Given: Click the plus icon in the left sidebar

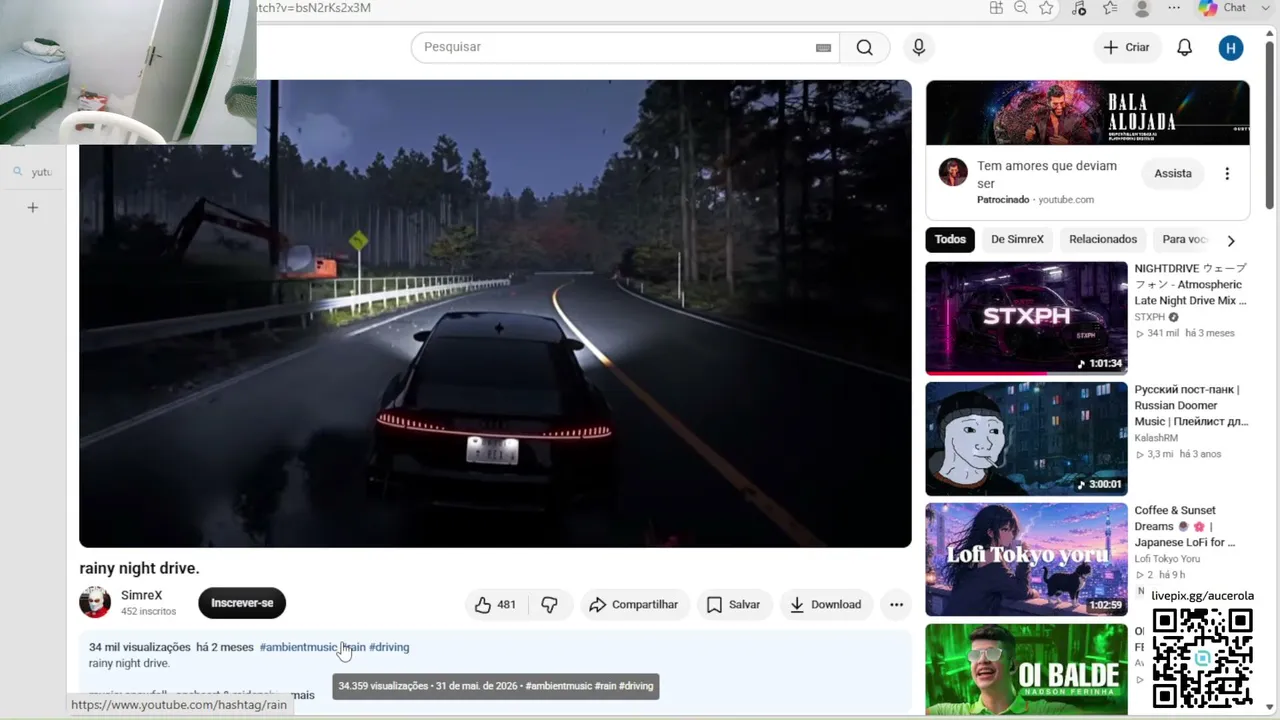Looking at the screenshot, I should pyautogui.click(x=33, y=207).
